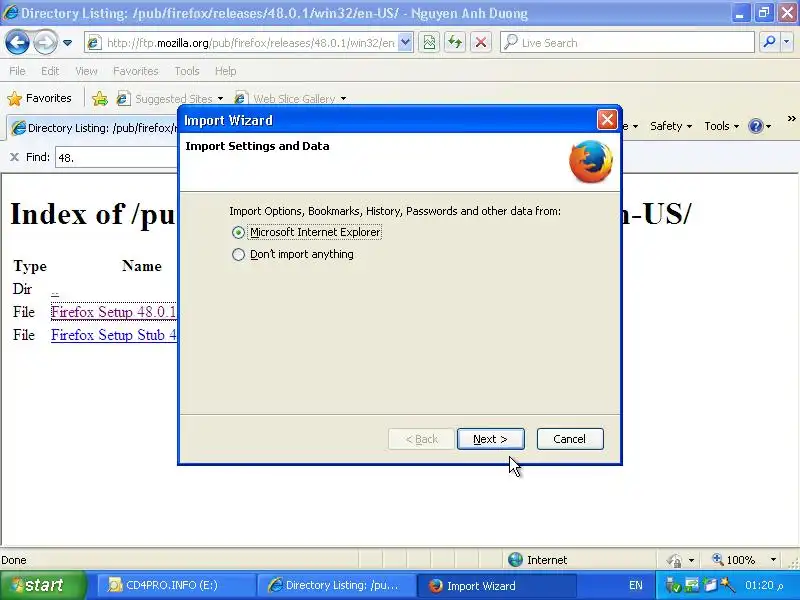The width and height of the screenshot is (800, 600).
Task: Open search provider dropdown arrow
Action: tap(787, 43)
